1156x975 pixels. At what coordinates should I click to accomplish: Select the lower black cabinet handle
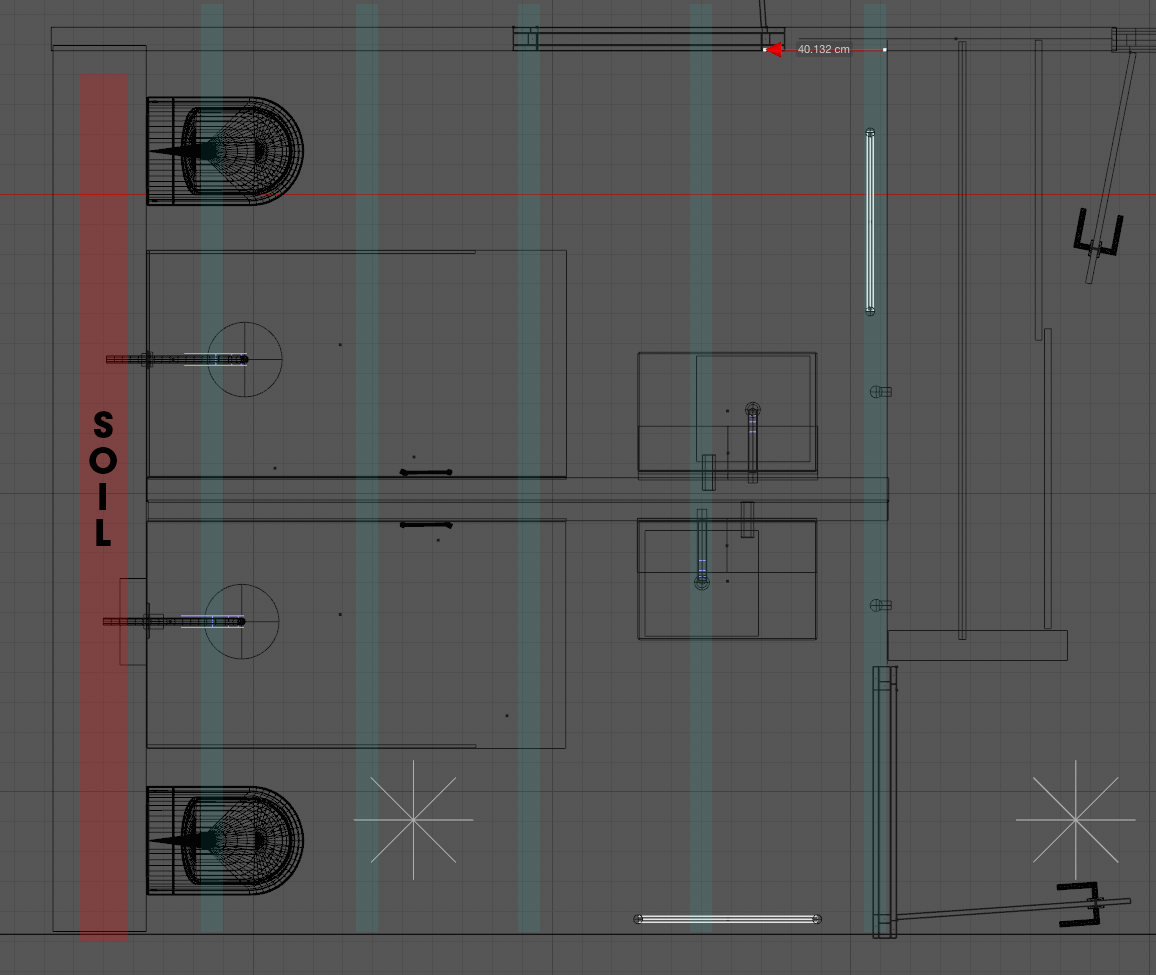426,525
